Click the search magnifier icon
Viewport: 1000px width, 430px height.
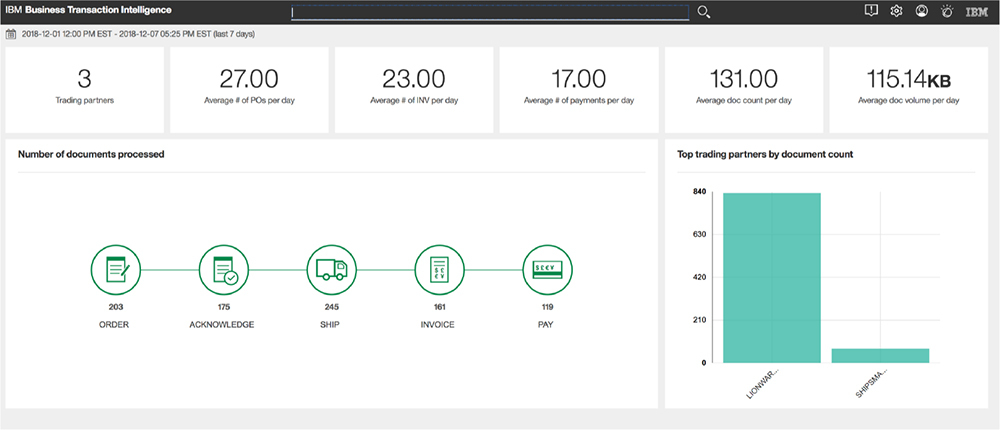pyautogui.click(x=703, y=12)
